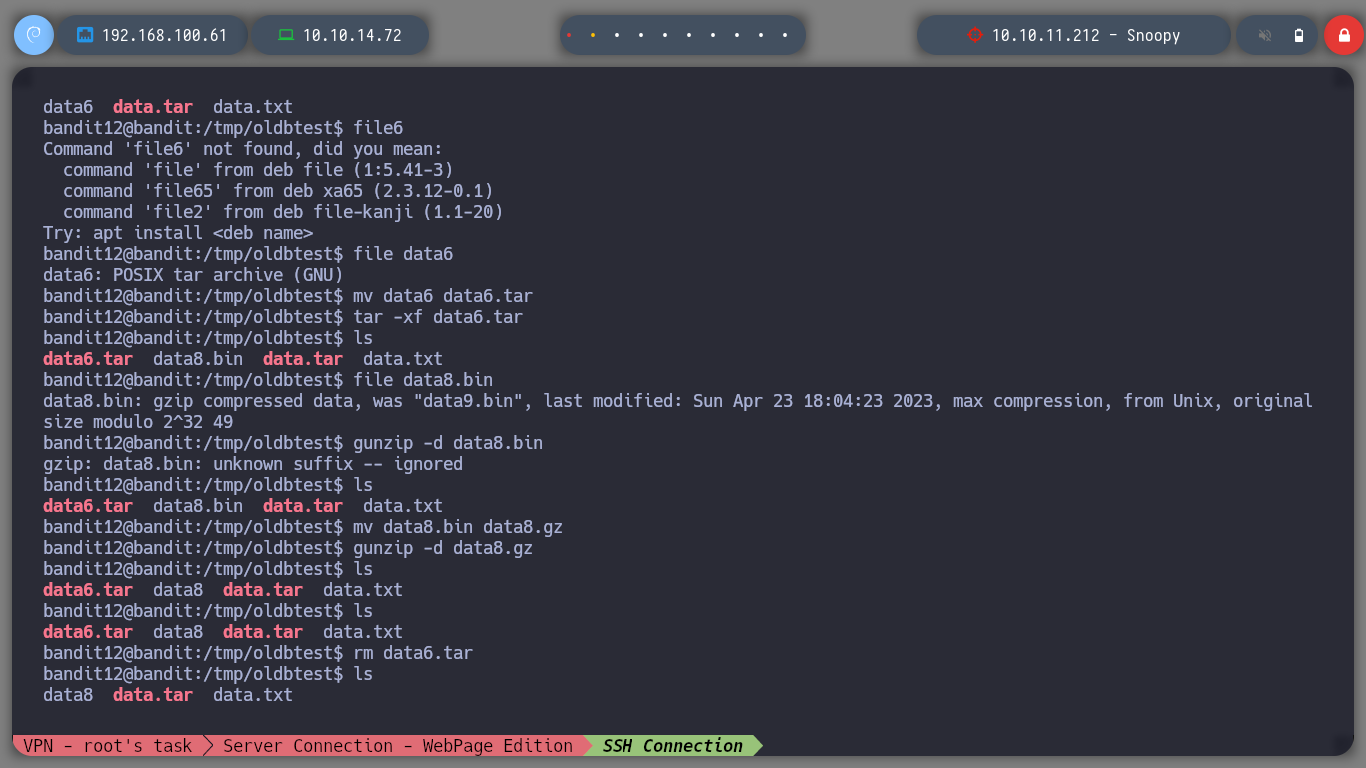The width and height of the screenshot is (1366, 768).
Task: Click the "data6: POSIX tar archive (GNU)" output
Action: coord(193,275)
